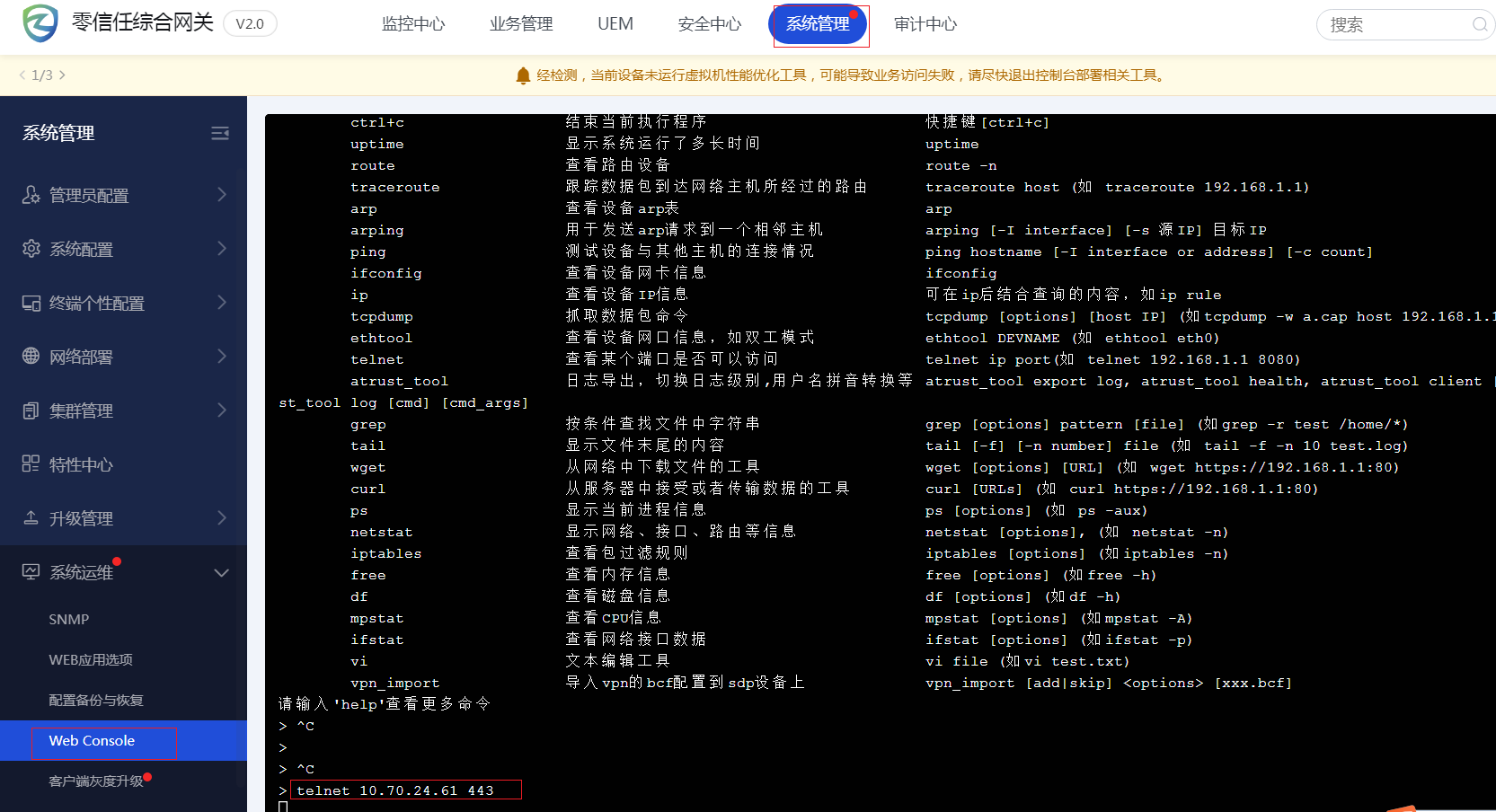The width and height of the screenshot is (1496, 812).
Task: Click the search magnifier icon
Action: pyautogui.click(x=1478, y=25)
